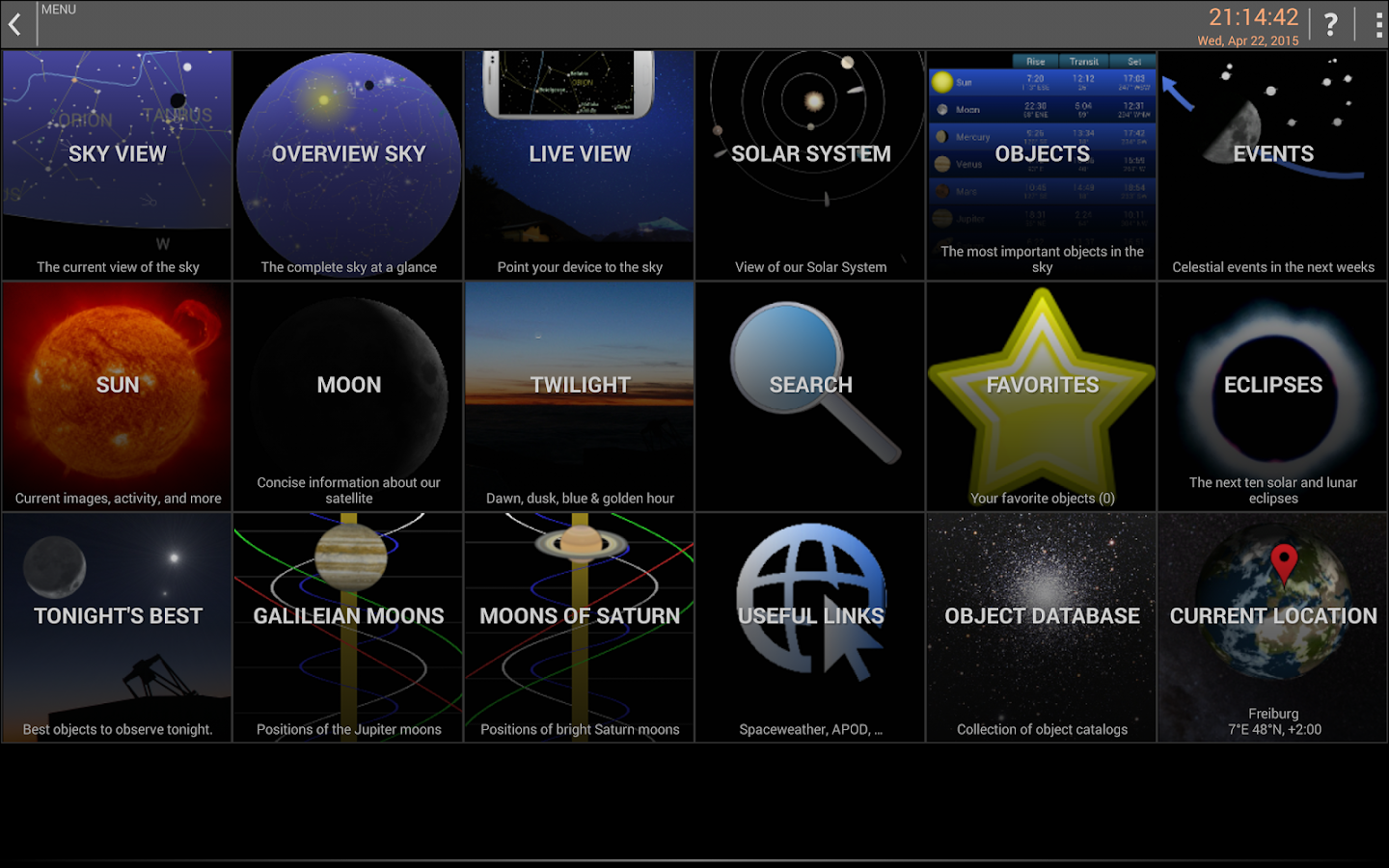1389x868 pixels.
Task: View Moon information
Action: [x=347, y=395]
